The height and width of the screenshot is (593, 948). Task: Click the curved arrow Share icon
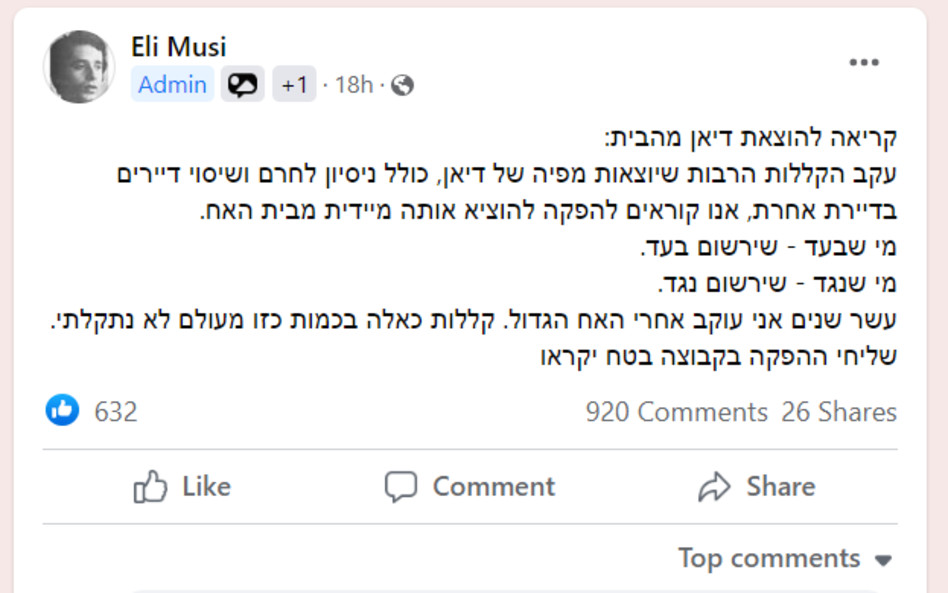click(x=714, y=486)
